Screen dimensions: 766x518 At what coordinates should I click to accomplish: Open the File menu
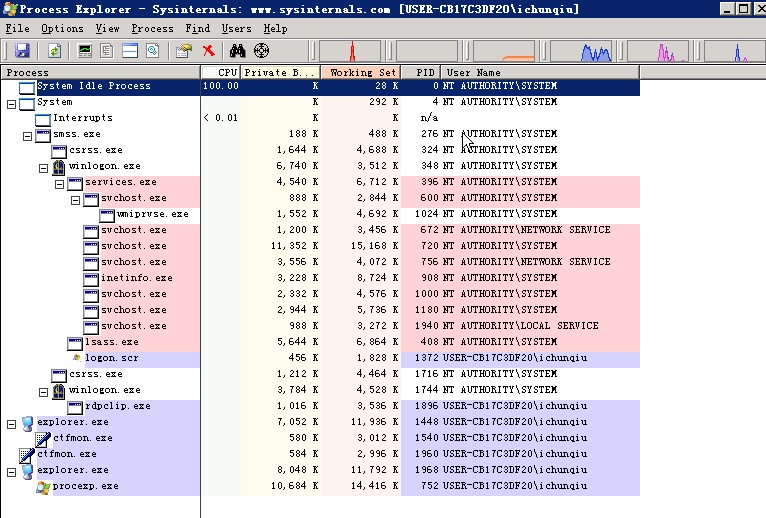18,28
